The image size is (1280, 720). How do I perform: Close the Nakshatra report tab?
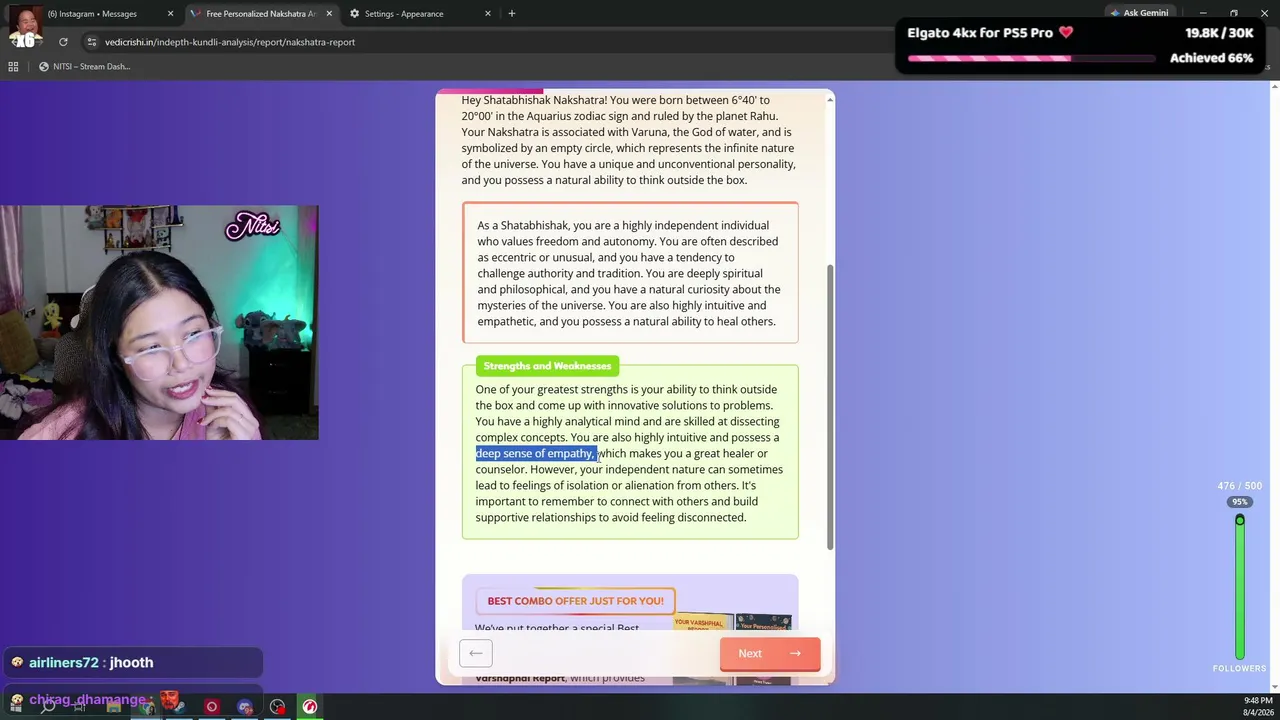(328, 14)
